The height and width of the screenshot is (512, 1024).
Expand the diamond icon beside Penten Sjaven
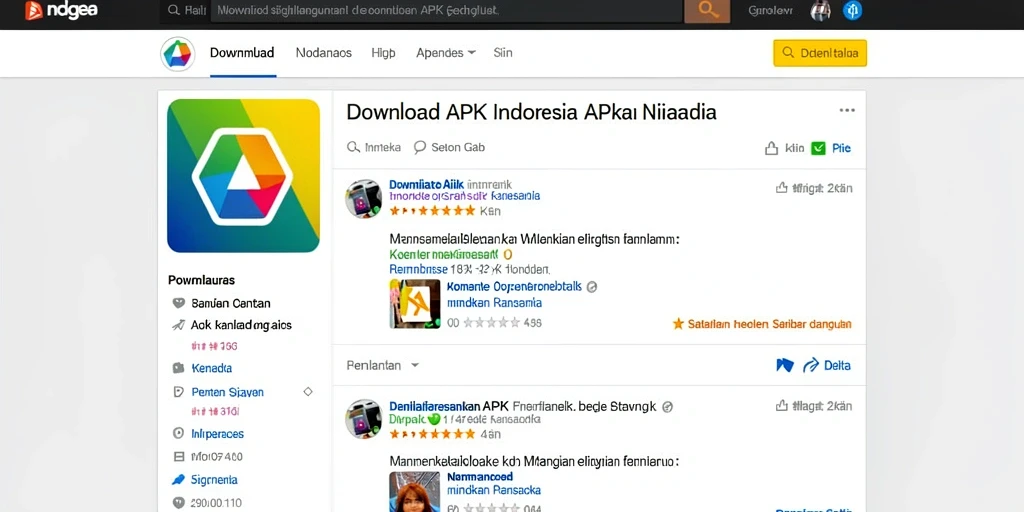click(x=308, y=392)
